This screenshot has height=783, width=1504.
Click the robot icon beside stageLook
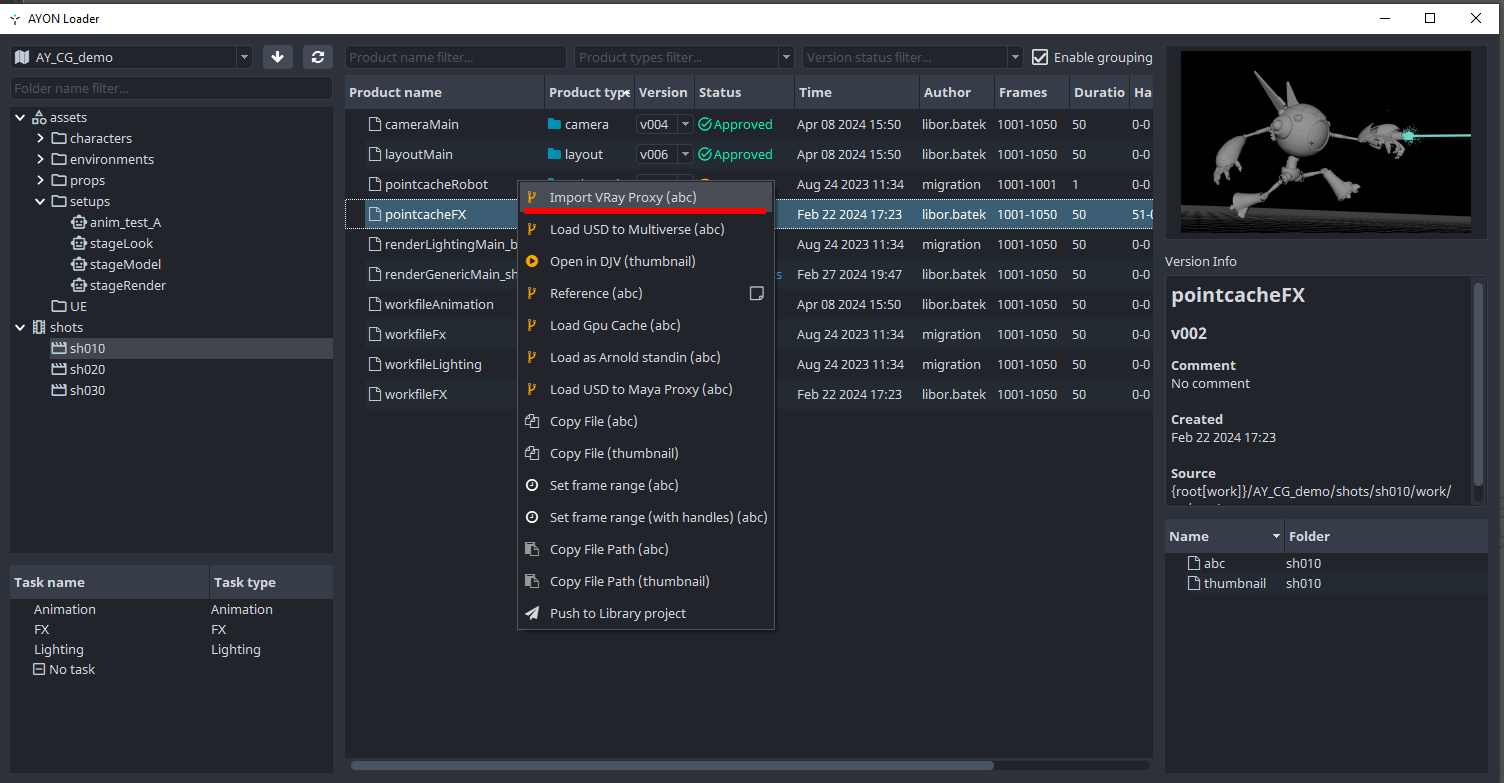79,243
